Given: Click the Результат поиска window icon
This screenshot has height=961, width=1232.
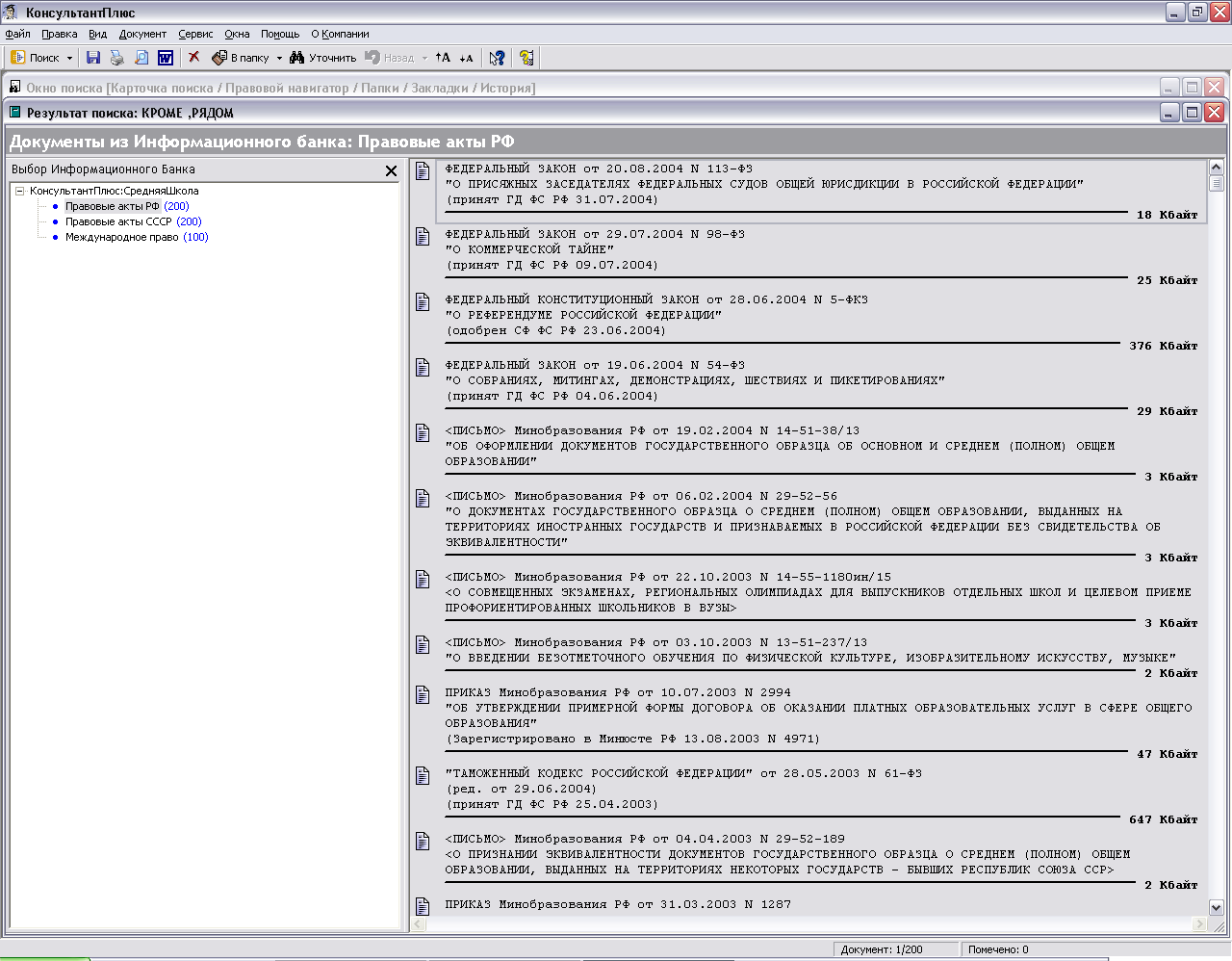Looking at the screenshot, I should click(15, 112).
